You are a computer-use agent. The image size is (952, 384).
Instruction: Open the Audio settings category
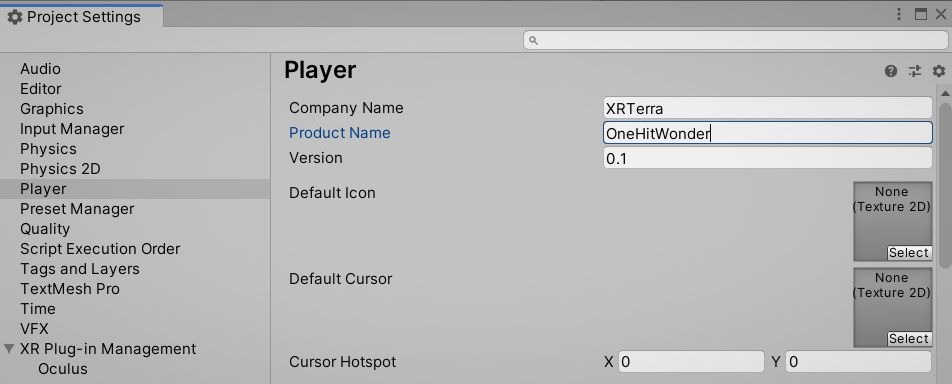click(x=40, y=69)
